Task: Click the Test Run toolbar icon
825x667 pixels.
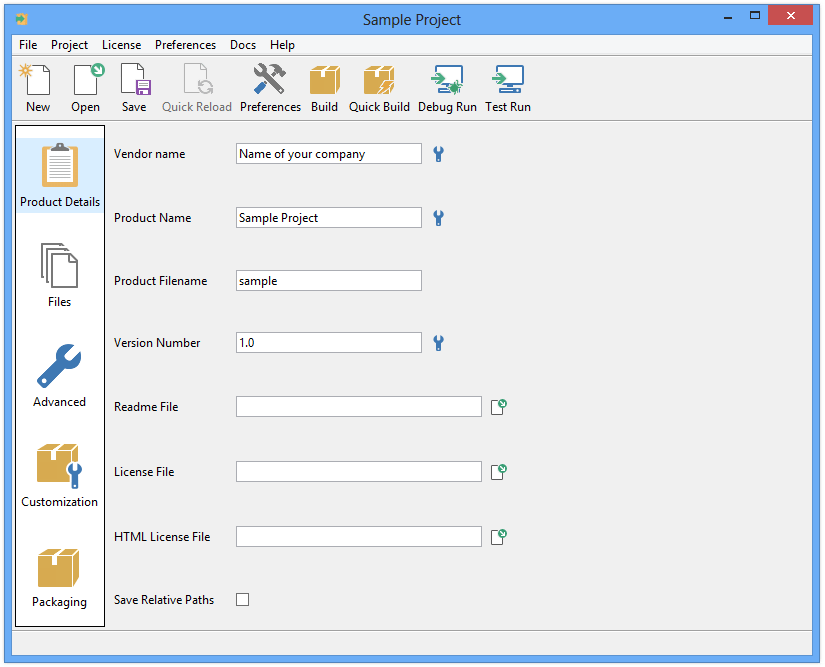Action: [x=508, y=88]
